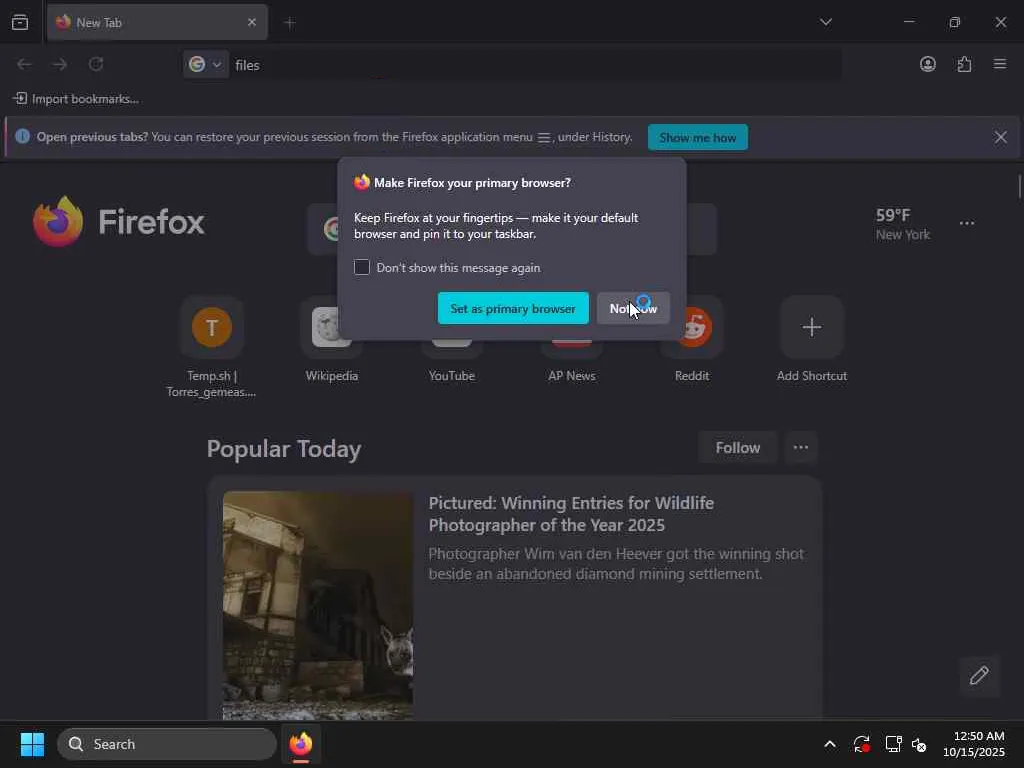Viewport: 1024px width, 768px height.
Task: Open the Firefox application hamburger menu
Action: click(x=1000, y=64)
